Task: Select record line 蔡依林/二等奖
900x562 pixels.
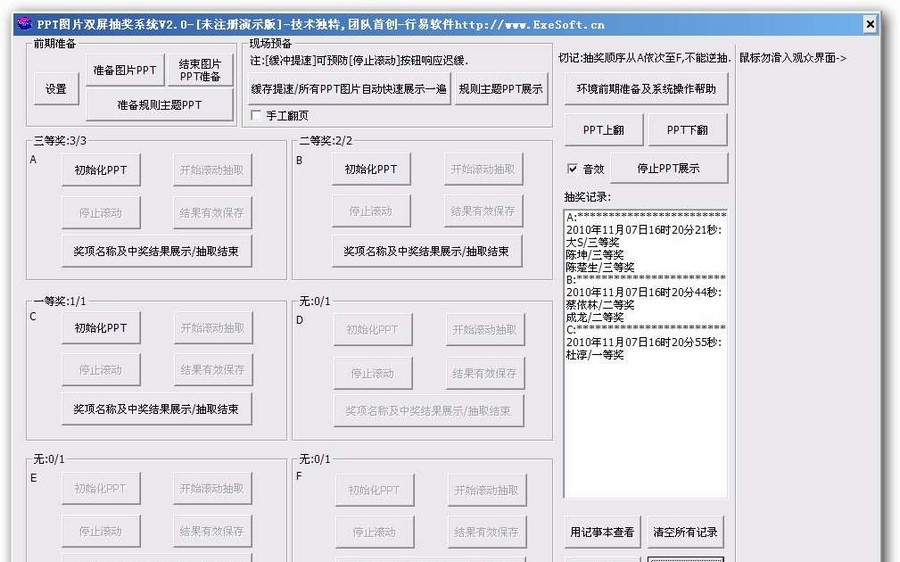Action: tap(600, 305)
